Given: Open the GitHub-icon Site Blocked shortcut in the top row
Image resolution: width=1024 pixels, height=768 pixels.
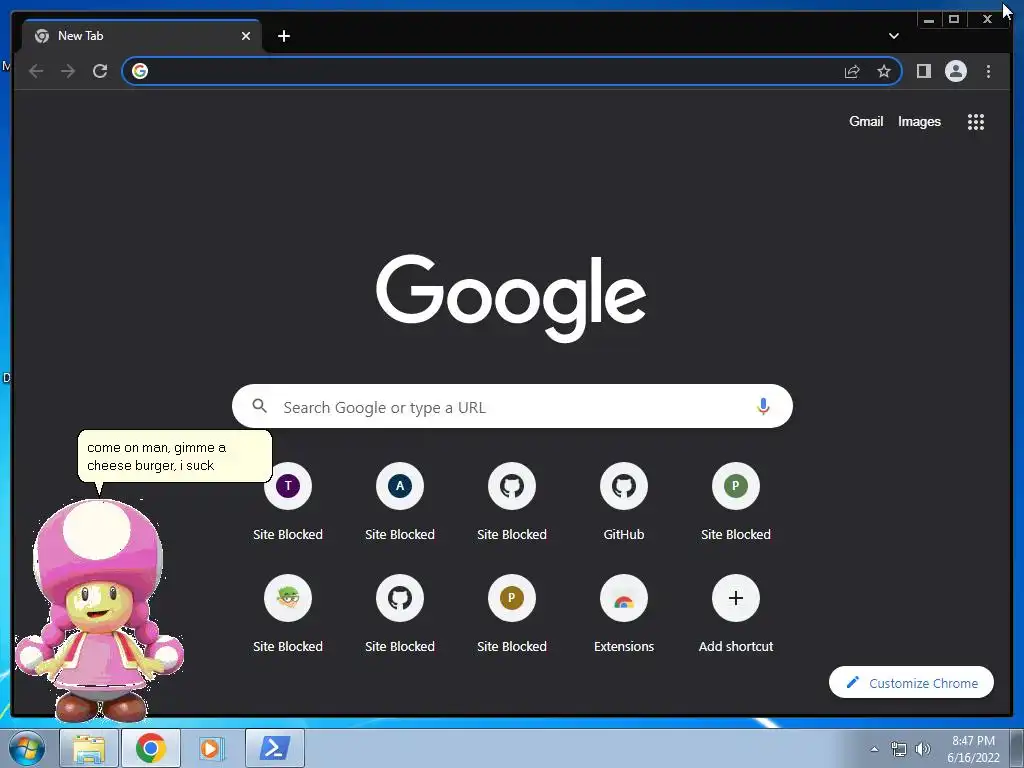Looking at the screenshot, I should coord(512,502).
